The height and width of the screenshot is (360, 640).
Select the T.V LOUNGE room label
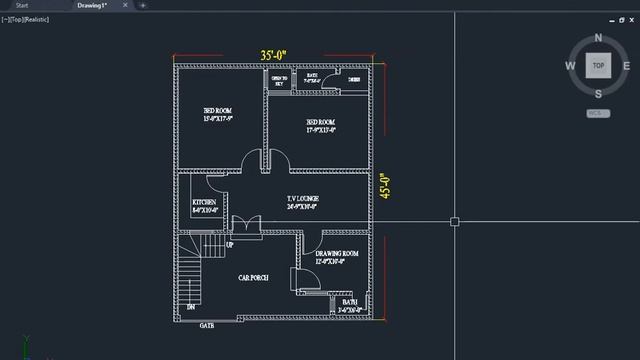tap(302, 198)
